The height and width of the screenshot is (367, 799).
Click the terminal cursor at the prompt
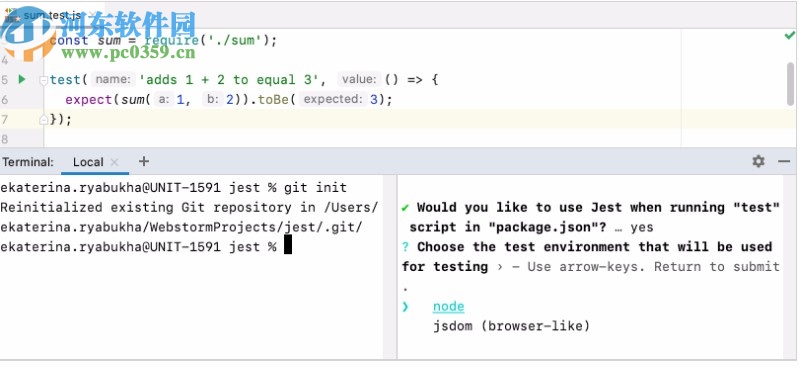pos(288,244)
